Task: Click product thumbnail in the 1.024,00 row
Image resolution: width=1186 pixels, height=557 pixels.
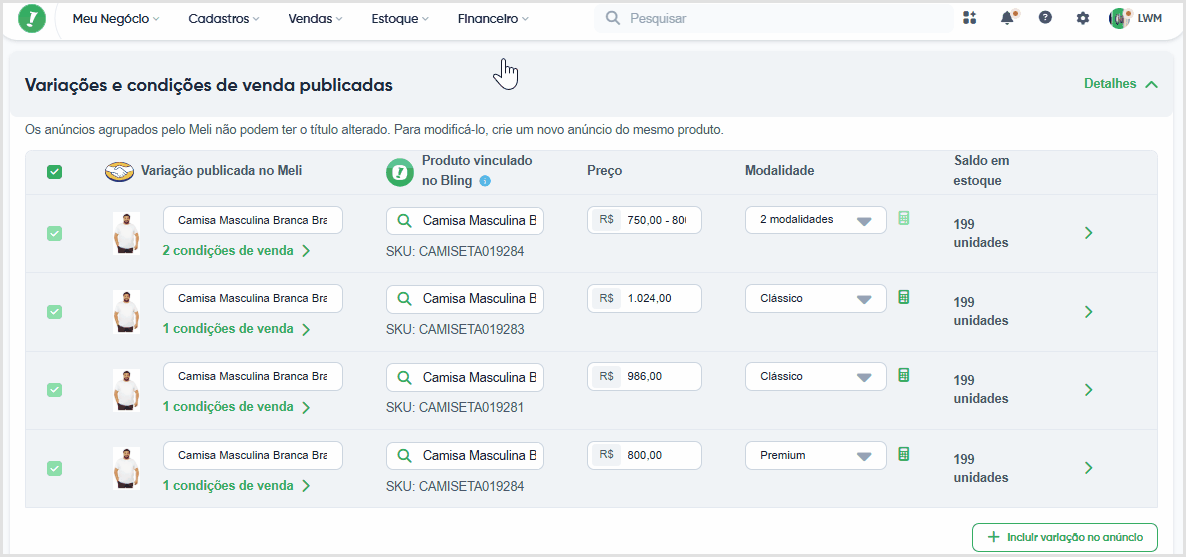Action: click(x=126, y=312)
